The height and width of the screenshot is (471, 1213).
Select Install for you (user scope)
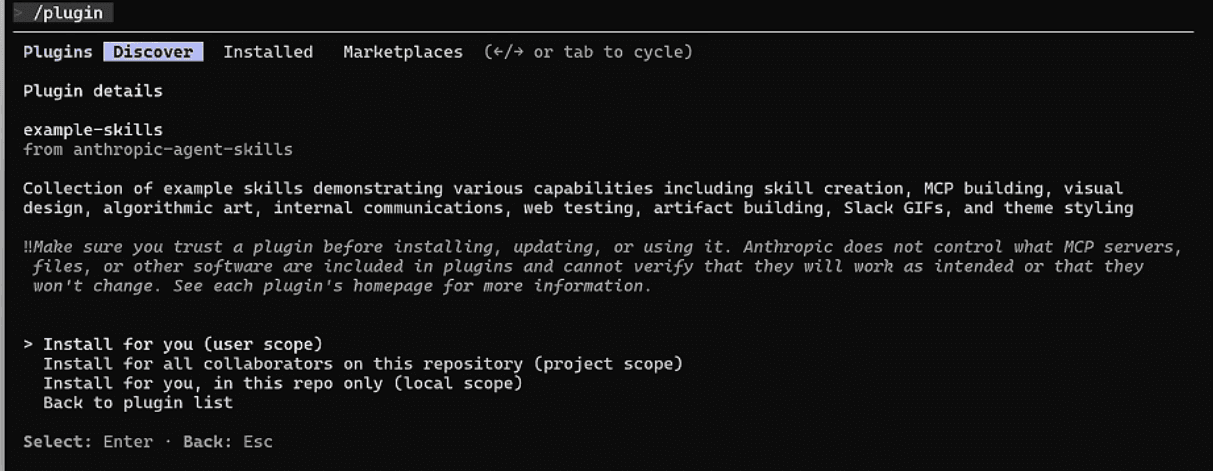point(183,344)
